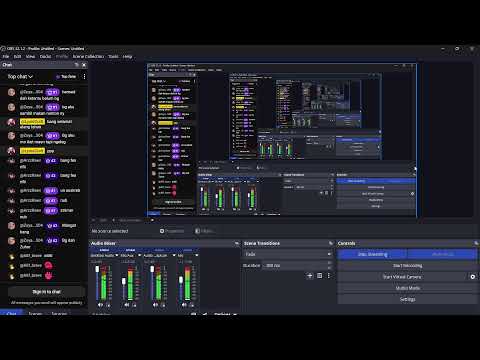This screenshot has height=360, width=480.
Task: Open scene transition more options dots
Action: [x=329, y=276]
